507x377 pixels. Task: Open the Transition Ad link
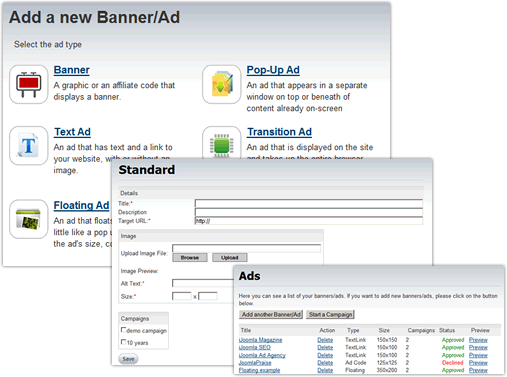[279, 132]
